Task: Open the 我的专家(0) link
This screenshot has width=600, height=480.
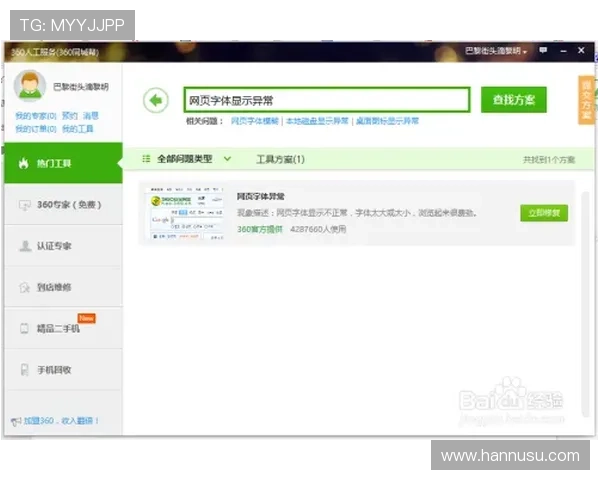Action: point(36,116)
